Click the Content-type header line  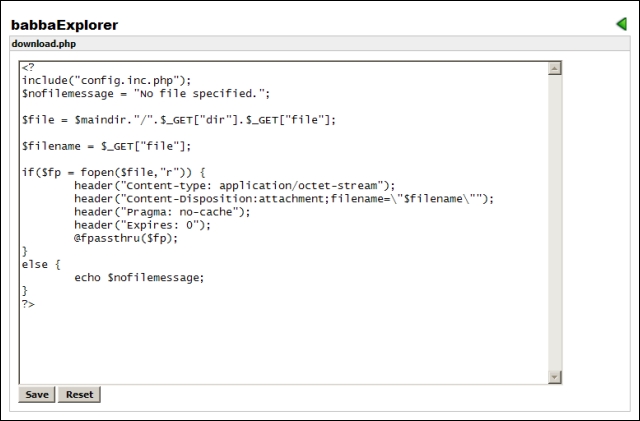point(235,185)
